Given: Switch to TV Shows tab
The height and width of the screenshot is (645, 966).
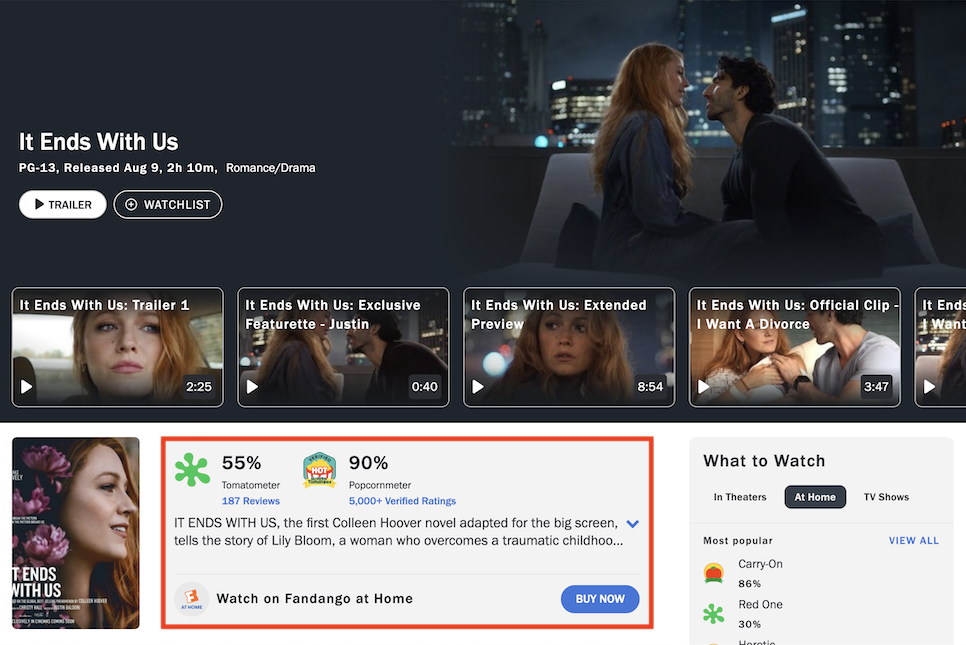Looking at the screenshot, I should tap(886, 497).
